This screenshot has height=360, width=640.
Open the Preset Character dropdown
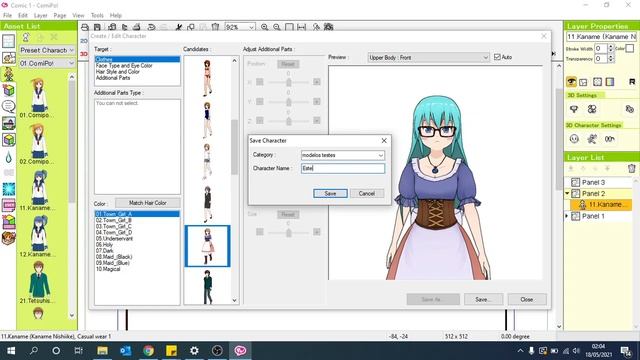[47, 50]
